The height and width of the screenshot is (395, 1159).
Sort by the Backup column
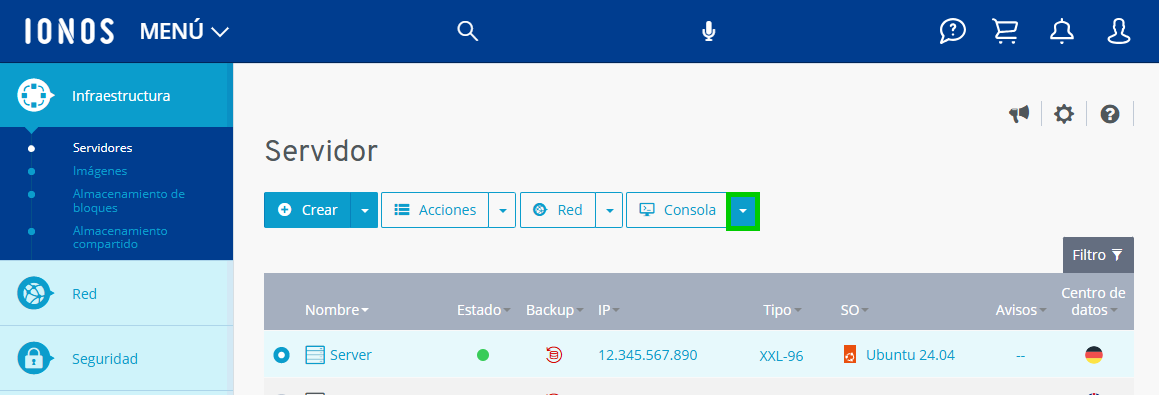[555, 311]
